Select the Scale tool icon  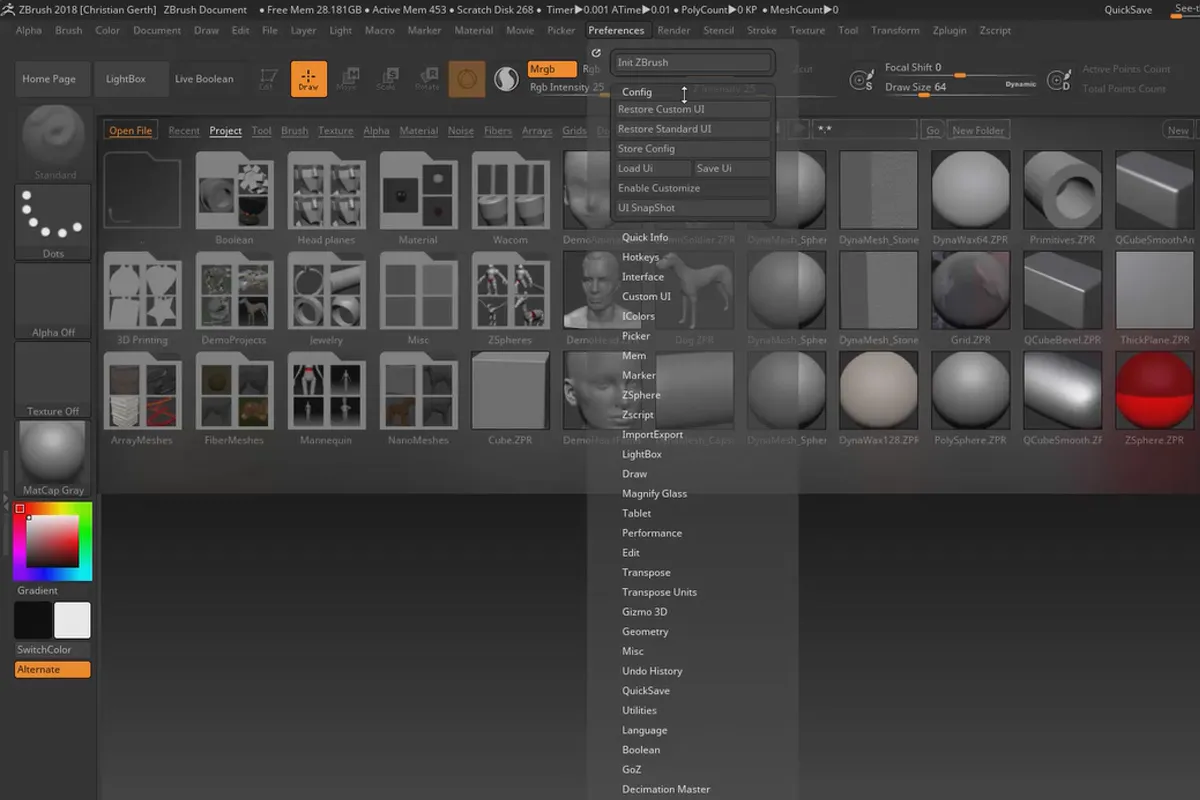pyautogui.click(x=387, y=79)
